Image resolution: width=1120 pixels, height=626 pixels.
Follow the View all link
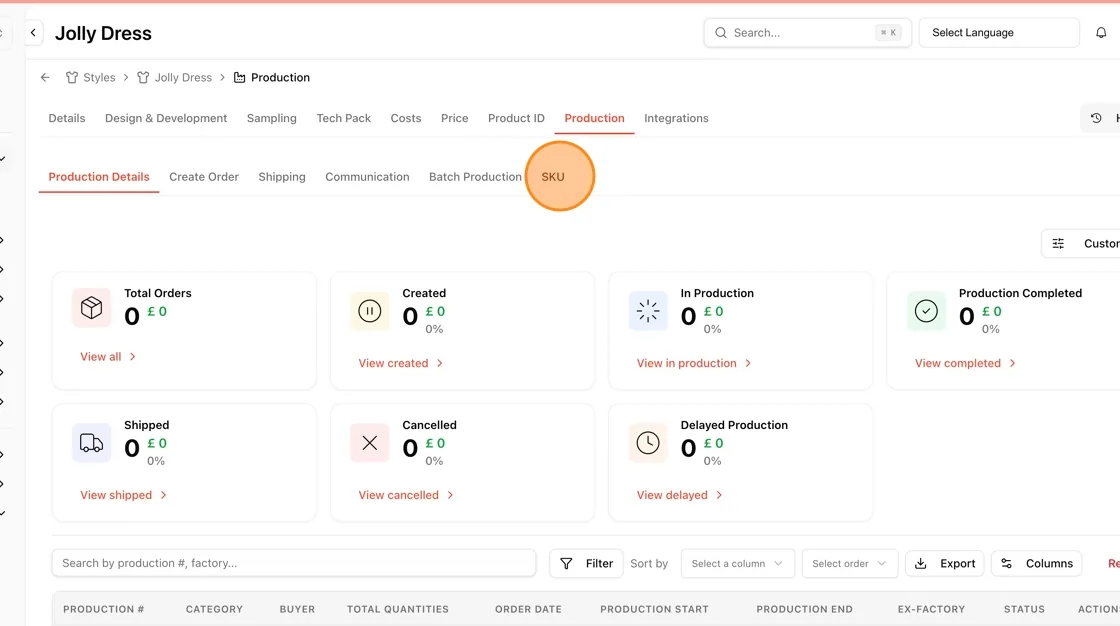108,357
